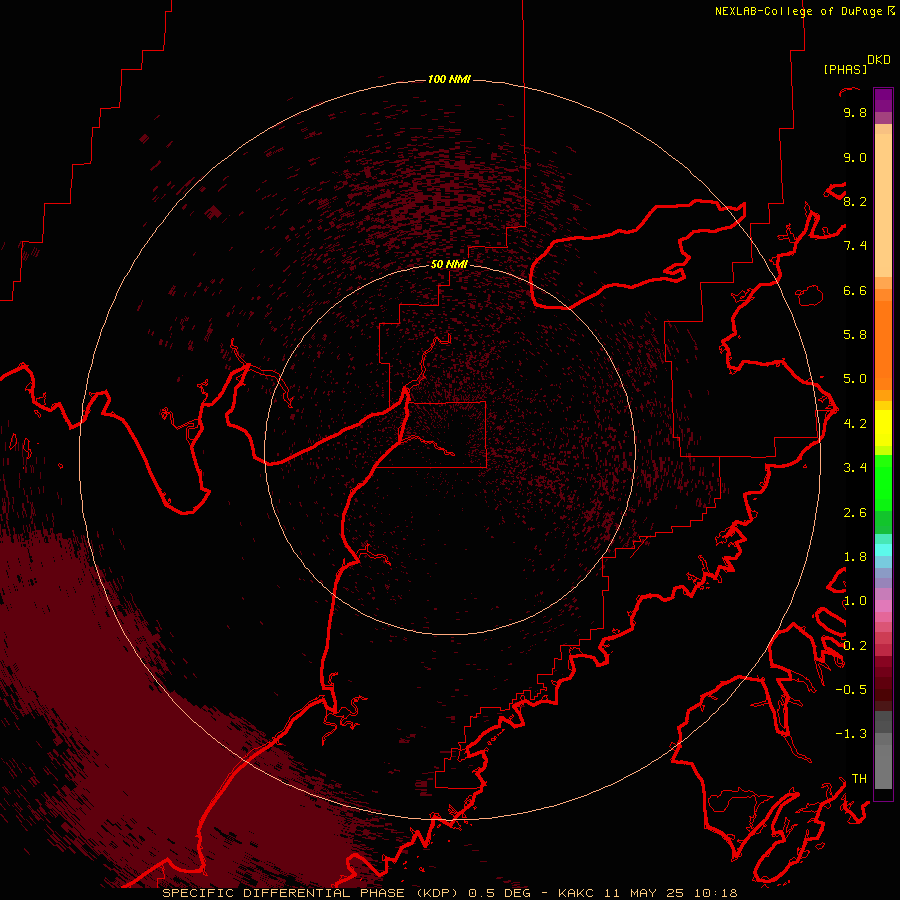Screen dimensions: 900x900
Task: Click the 4.2 value on color scale
Action: click(855, 424)
